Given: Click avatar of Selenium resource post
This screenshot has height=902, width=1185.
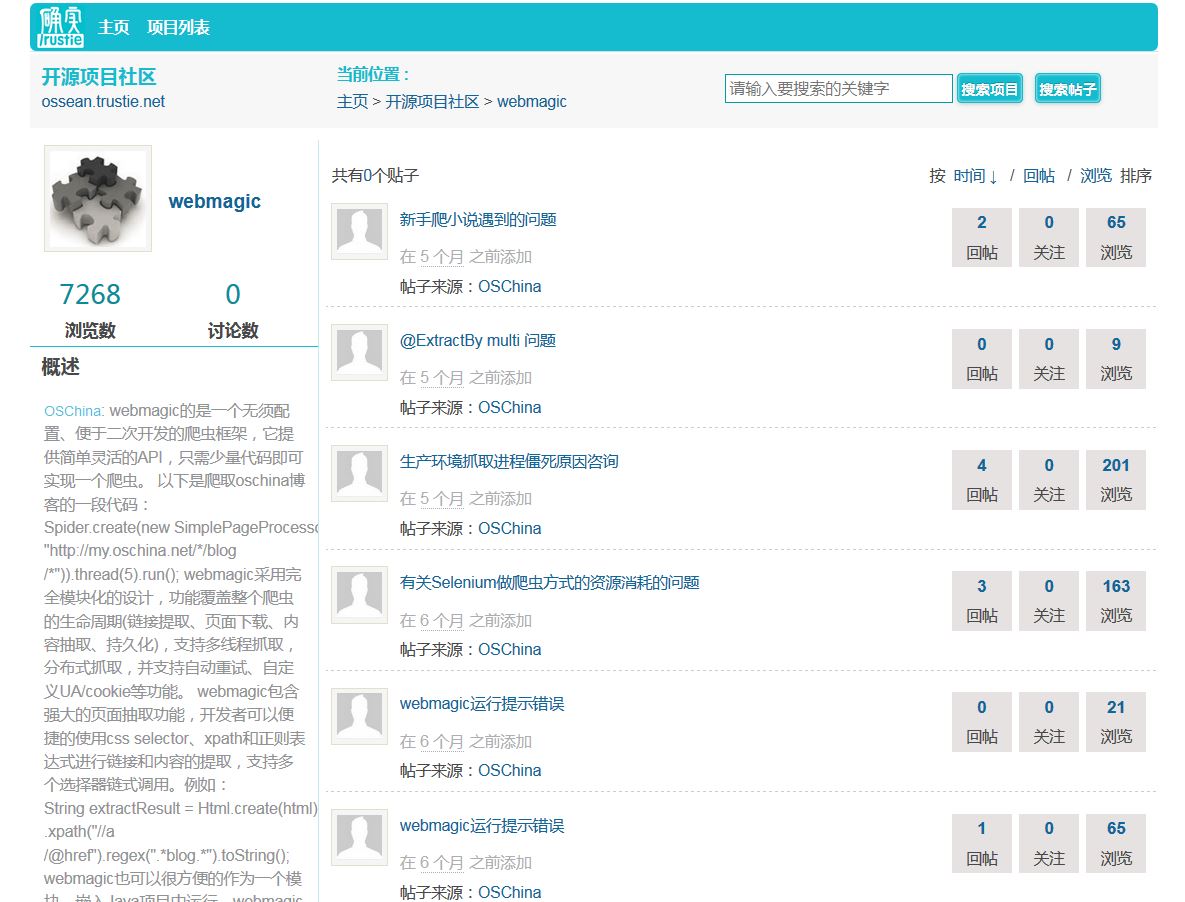Looking at the screenshot, I should [360, 595].
